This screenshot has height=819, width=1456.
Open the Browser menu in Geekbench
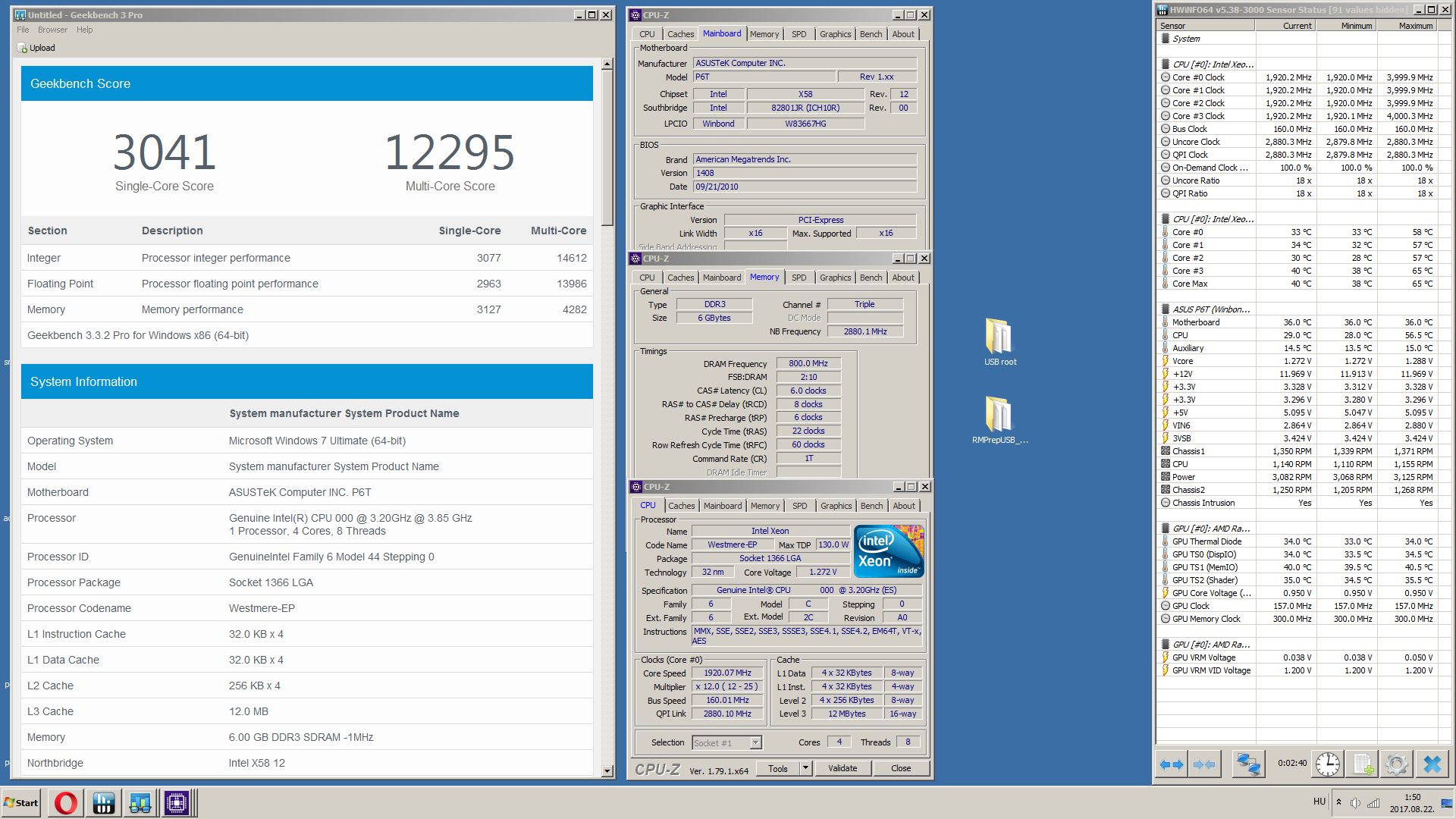click(x=52, y=30)
